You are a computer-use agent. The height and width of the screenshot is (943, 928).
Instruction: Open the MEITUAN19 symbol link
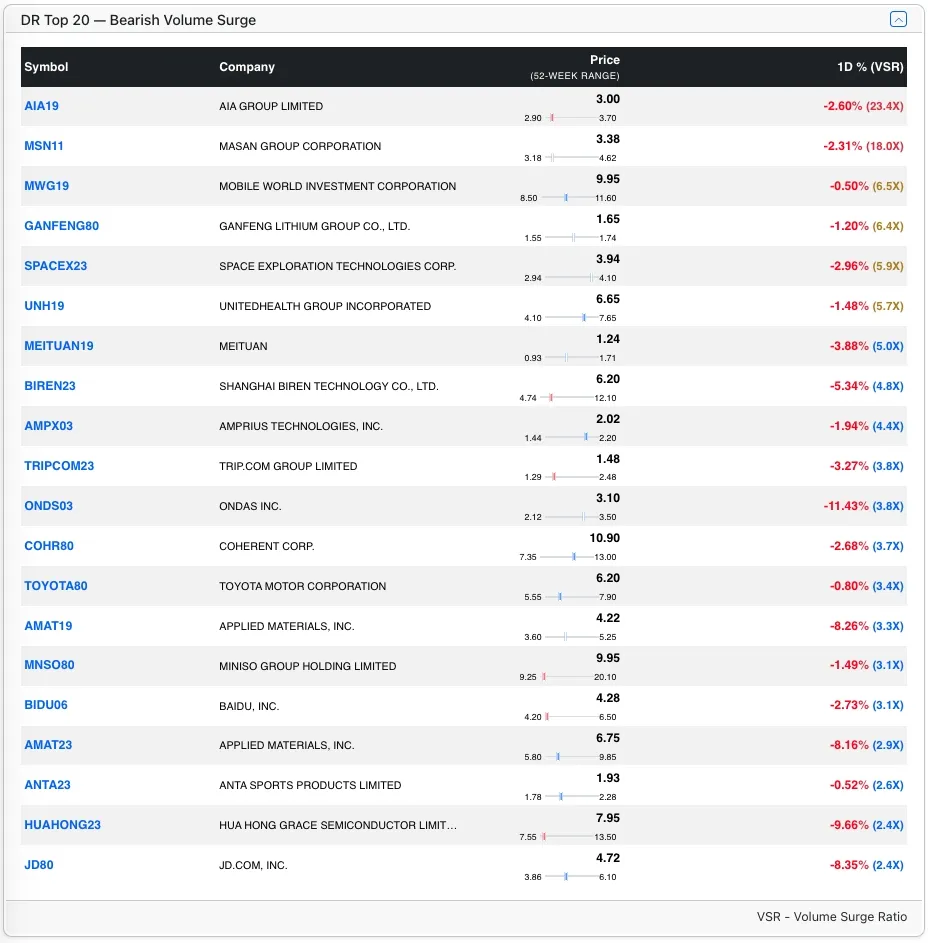tap(59, 346)
